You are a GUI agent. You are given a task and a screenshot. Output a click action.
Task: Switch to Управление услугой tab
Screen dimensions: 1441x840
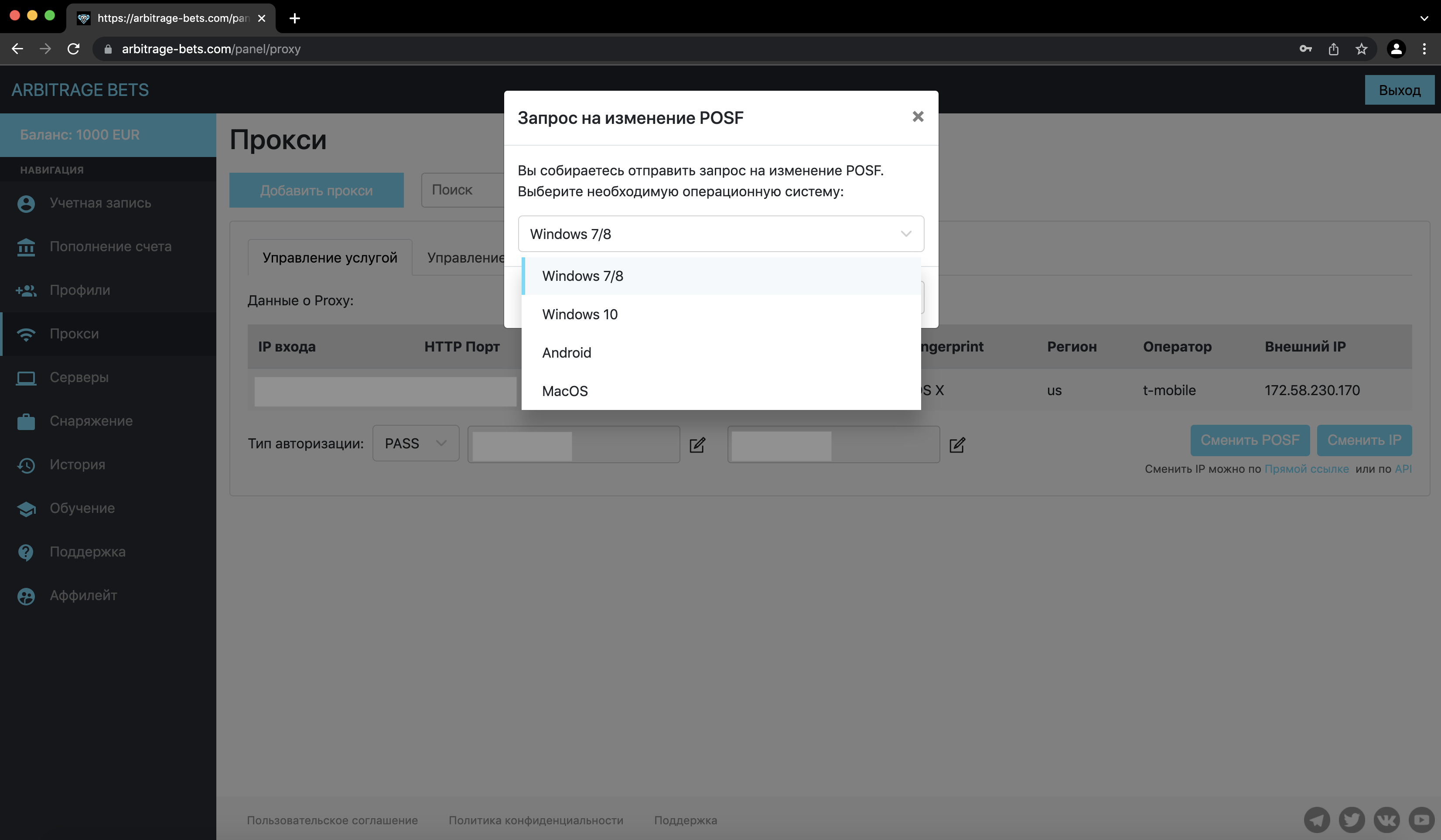[330, 258]
